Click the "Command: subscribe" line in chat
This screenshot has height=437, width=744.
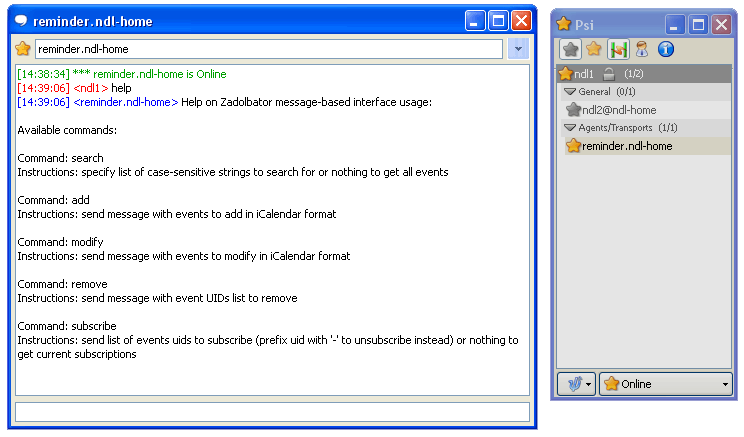click(67, 326)
